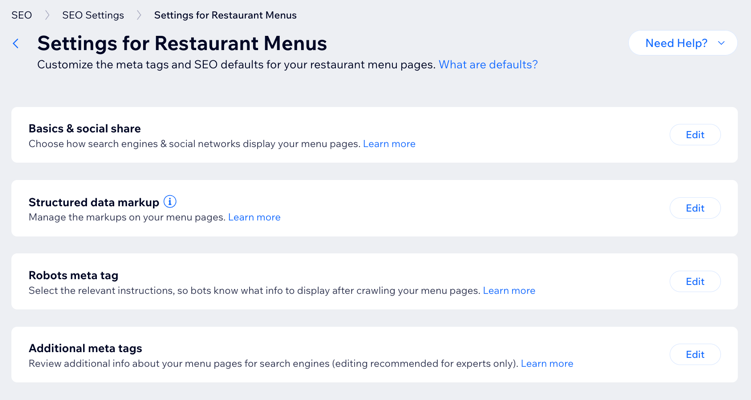The image size is (751, 400).
Task: Edit Additional meta tags settings
Action: [x=695, y=354]
